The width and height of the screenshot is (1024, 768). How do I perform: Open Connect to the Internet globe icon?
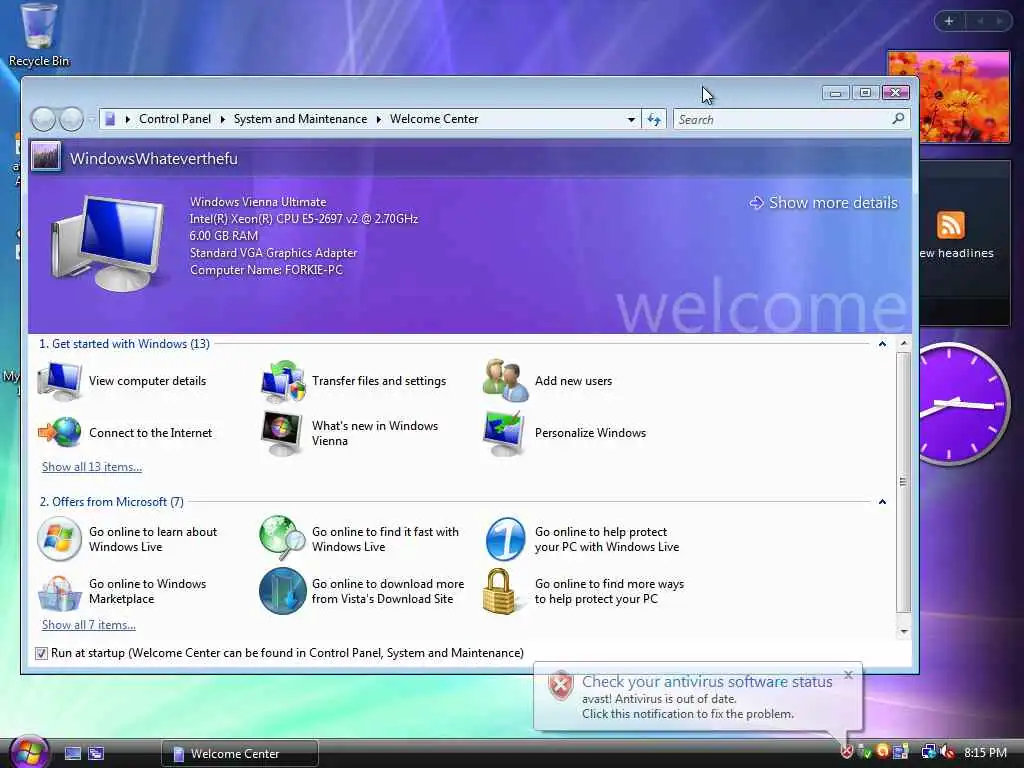coord(59,432)
